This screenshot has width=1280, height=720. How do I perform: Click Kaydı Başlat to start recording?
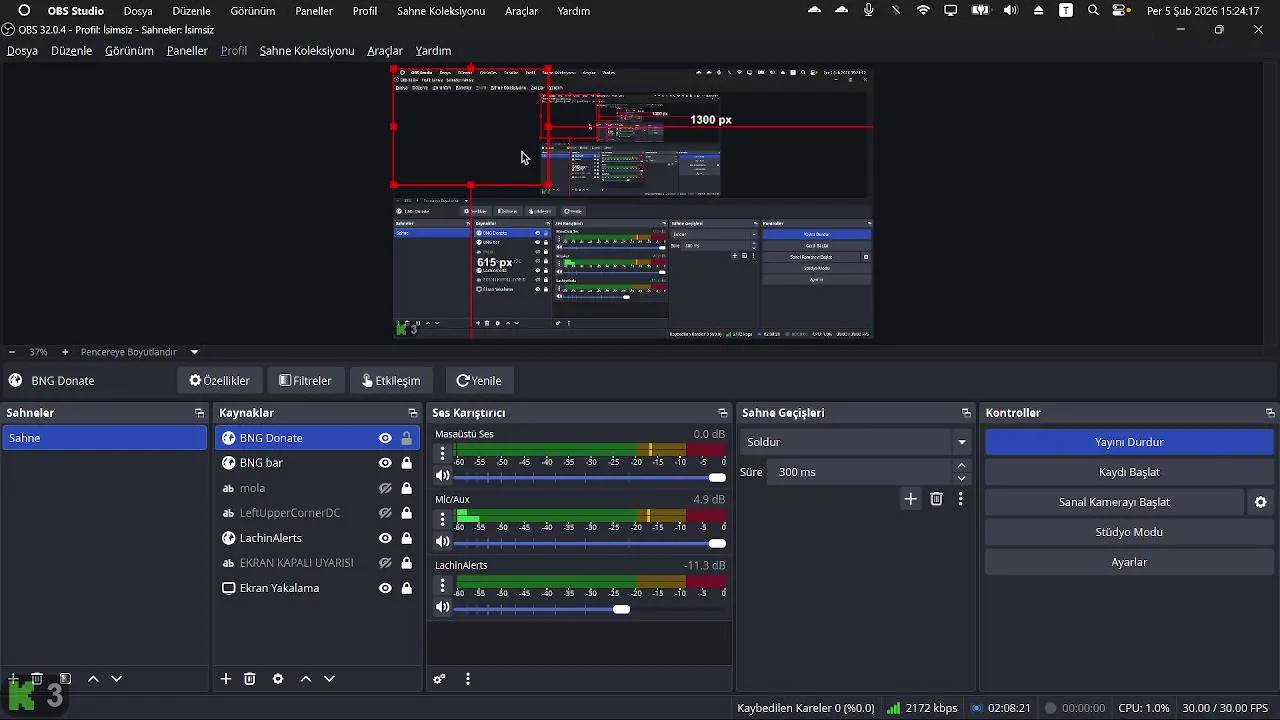tap(1129, 472)
